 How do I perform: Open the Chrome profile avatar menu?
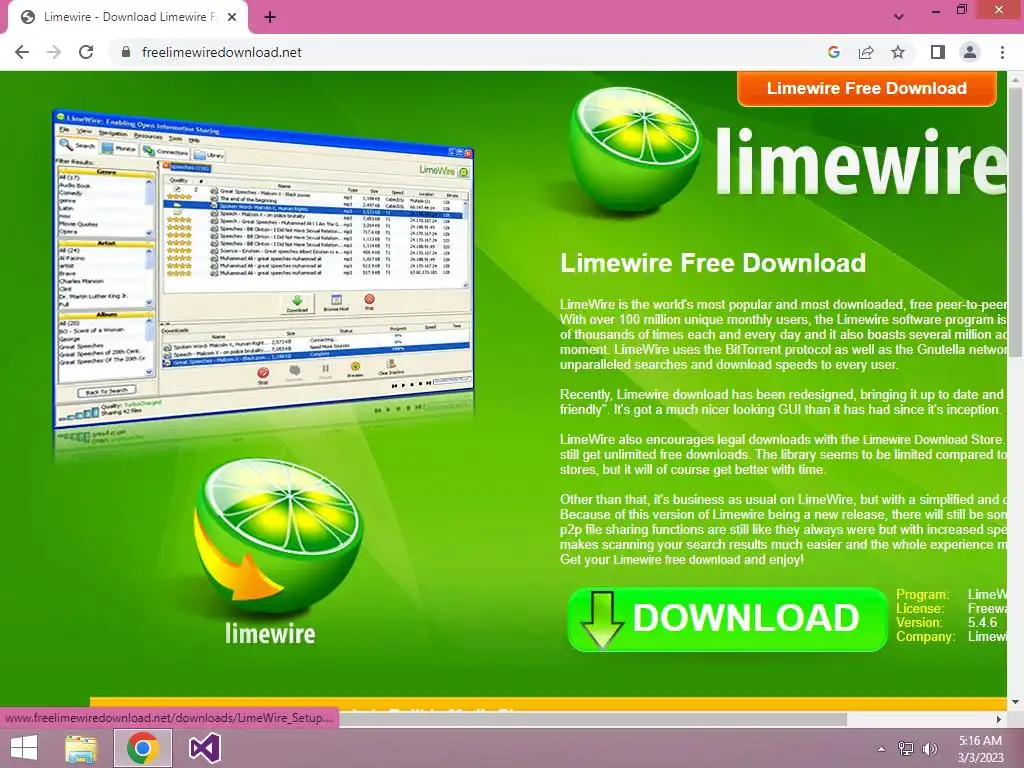pyautogui.click(x=970, y=52)
